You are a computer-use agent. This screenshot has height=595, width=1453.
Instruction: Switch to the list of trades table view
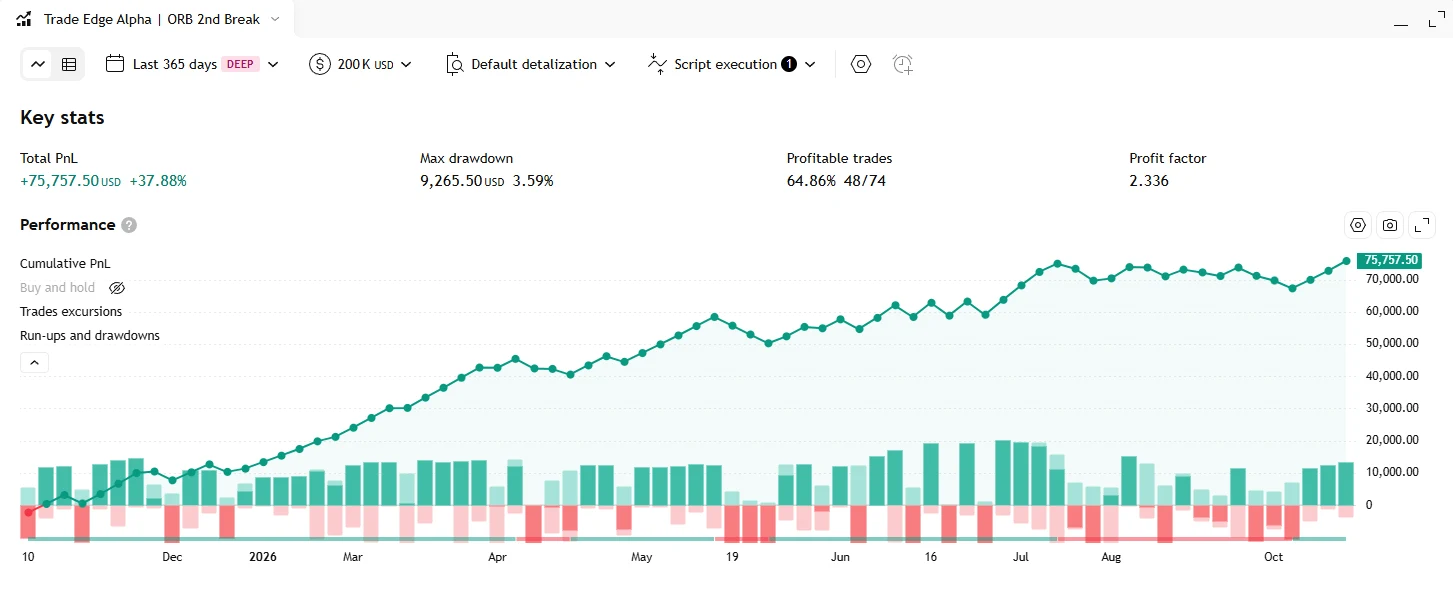coord(68,64)
